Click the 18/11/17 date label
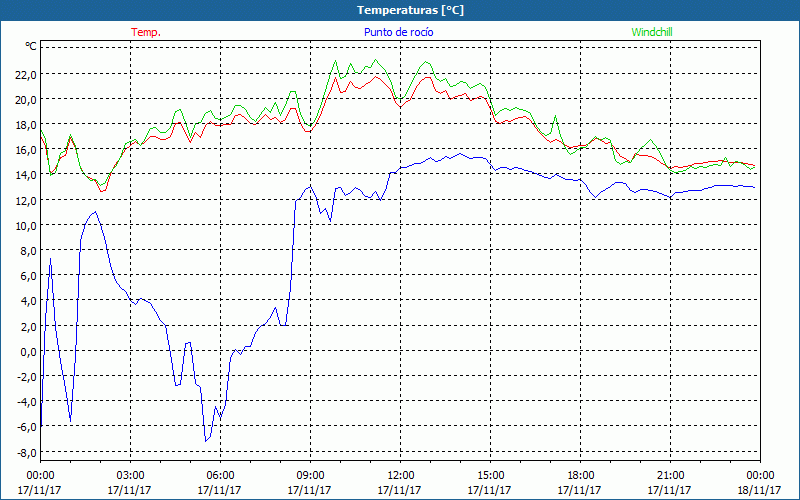Viewport: 800px width, 500px height. pyautogui.click(x=759, y=490)
